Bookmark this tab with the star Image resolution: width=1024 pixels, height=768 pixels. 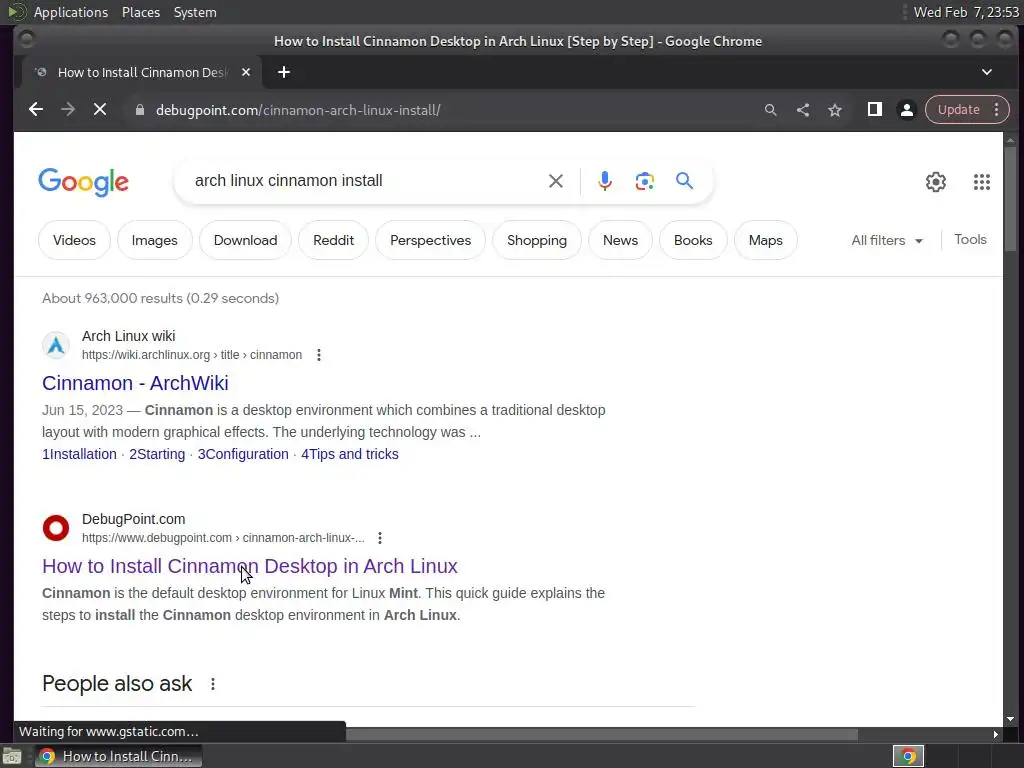point(835,110)
